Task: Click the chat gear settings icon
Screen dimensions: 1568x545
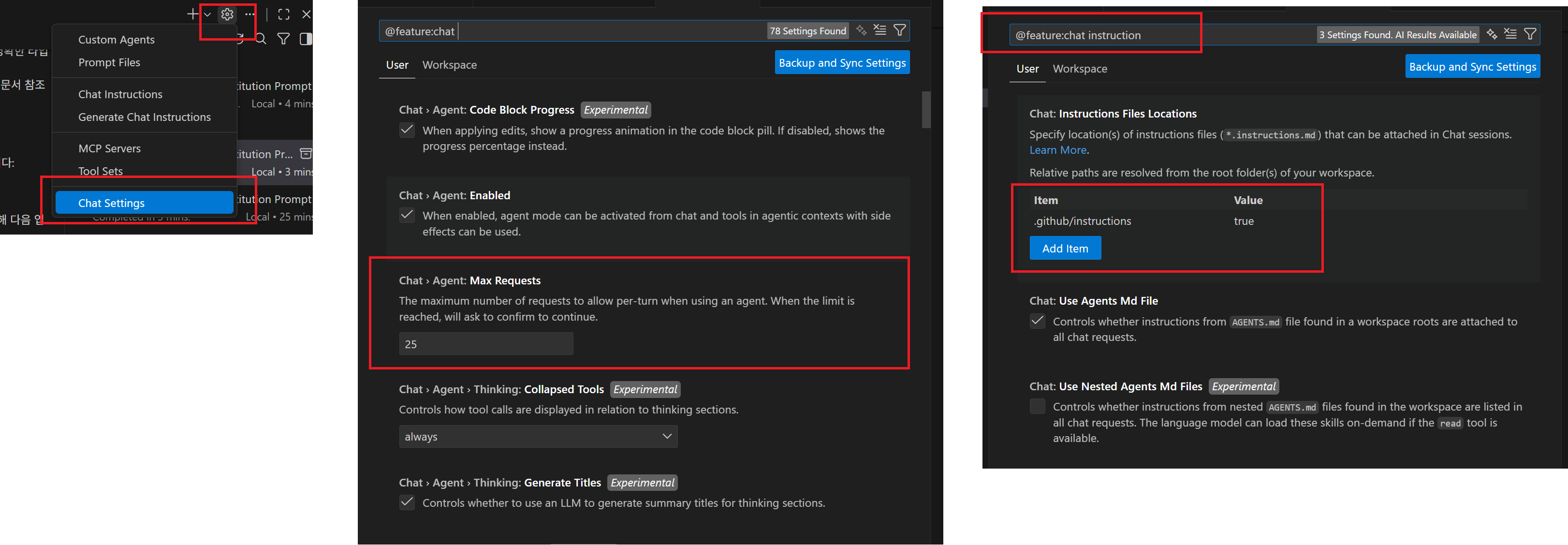Action: [x=227, y=14]
